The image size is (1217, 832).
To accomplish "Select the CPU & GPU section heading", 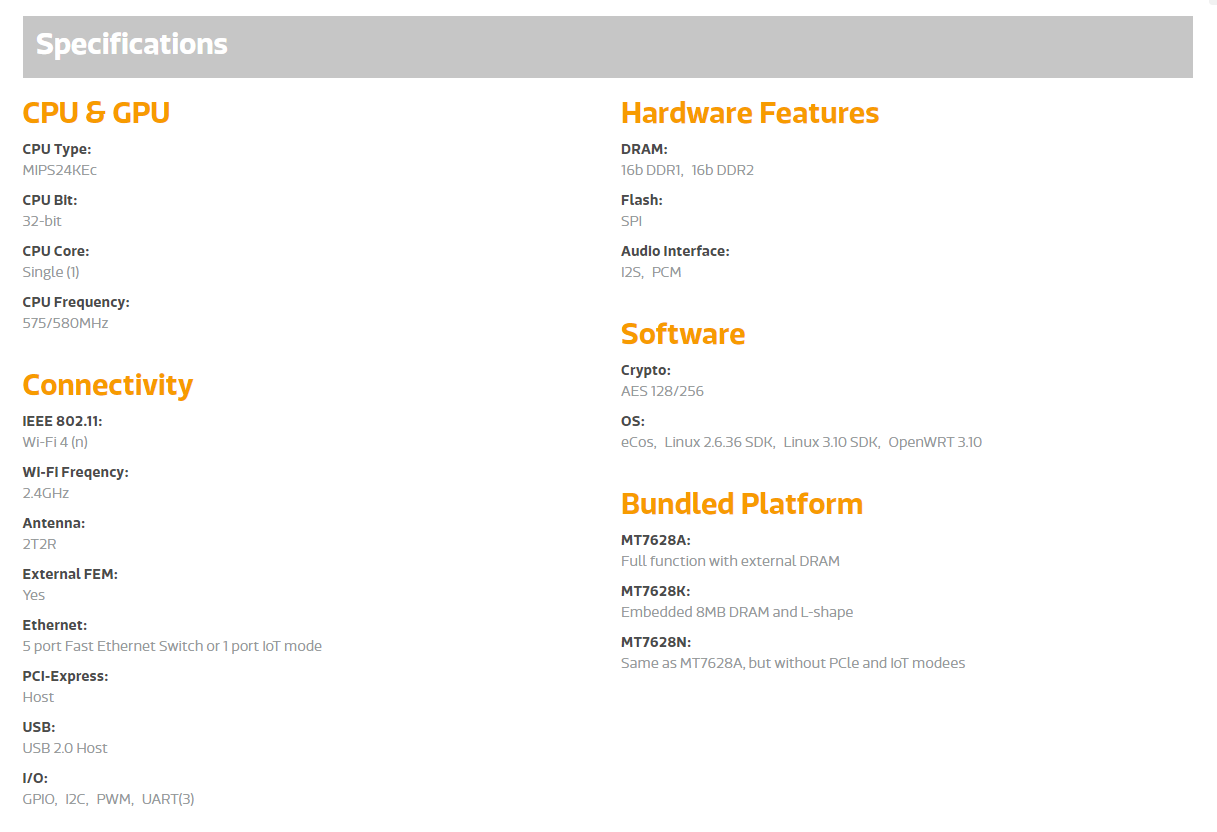I will [96, 113].
